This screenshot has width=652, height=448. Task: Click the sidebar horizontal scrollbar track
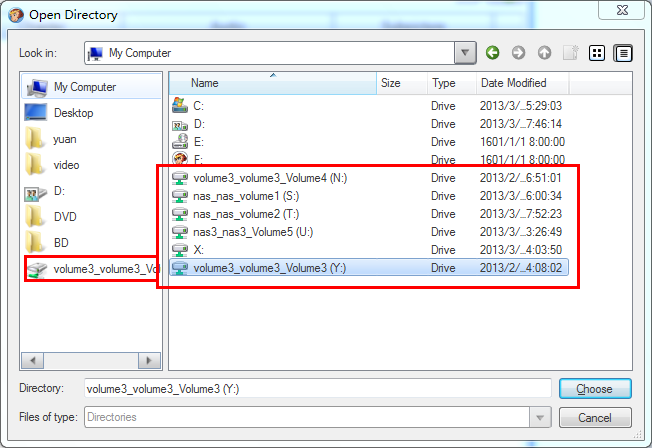(91, 360)
